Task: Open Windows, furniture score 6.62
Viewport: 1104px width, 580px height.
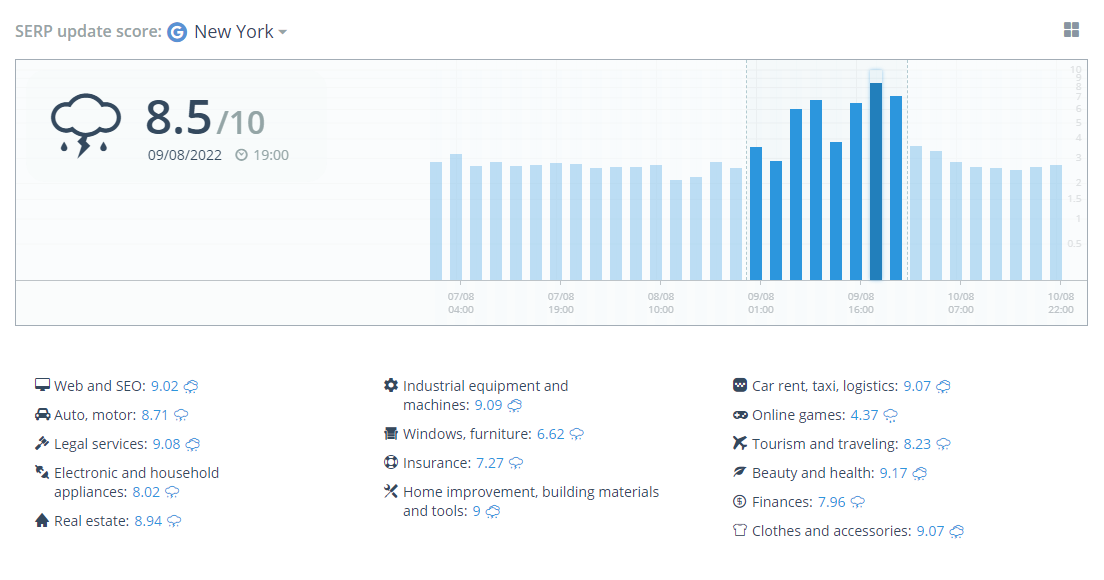Action: tap(551, 434)
